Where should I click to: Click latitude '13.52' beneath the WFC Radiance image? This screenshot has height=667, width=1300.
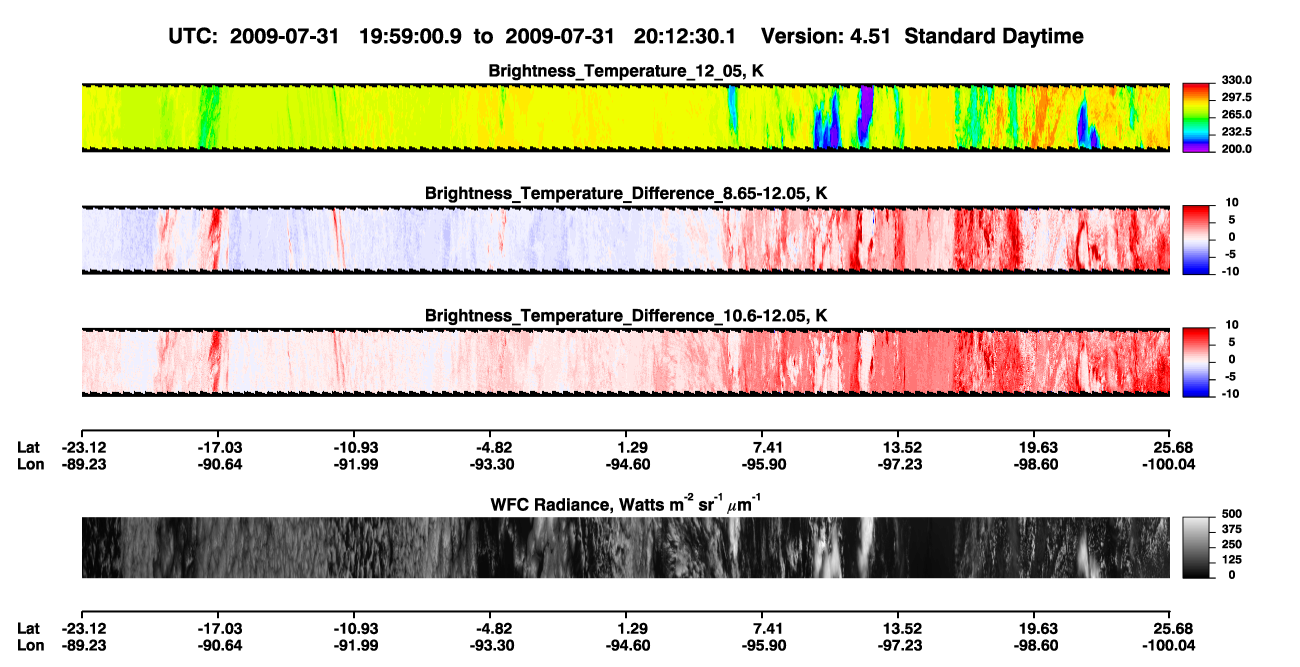click(901, 628)
